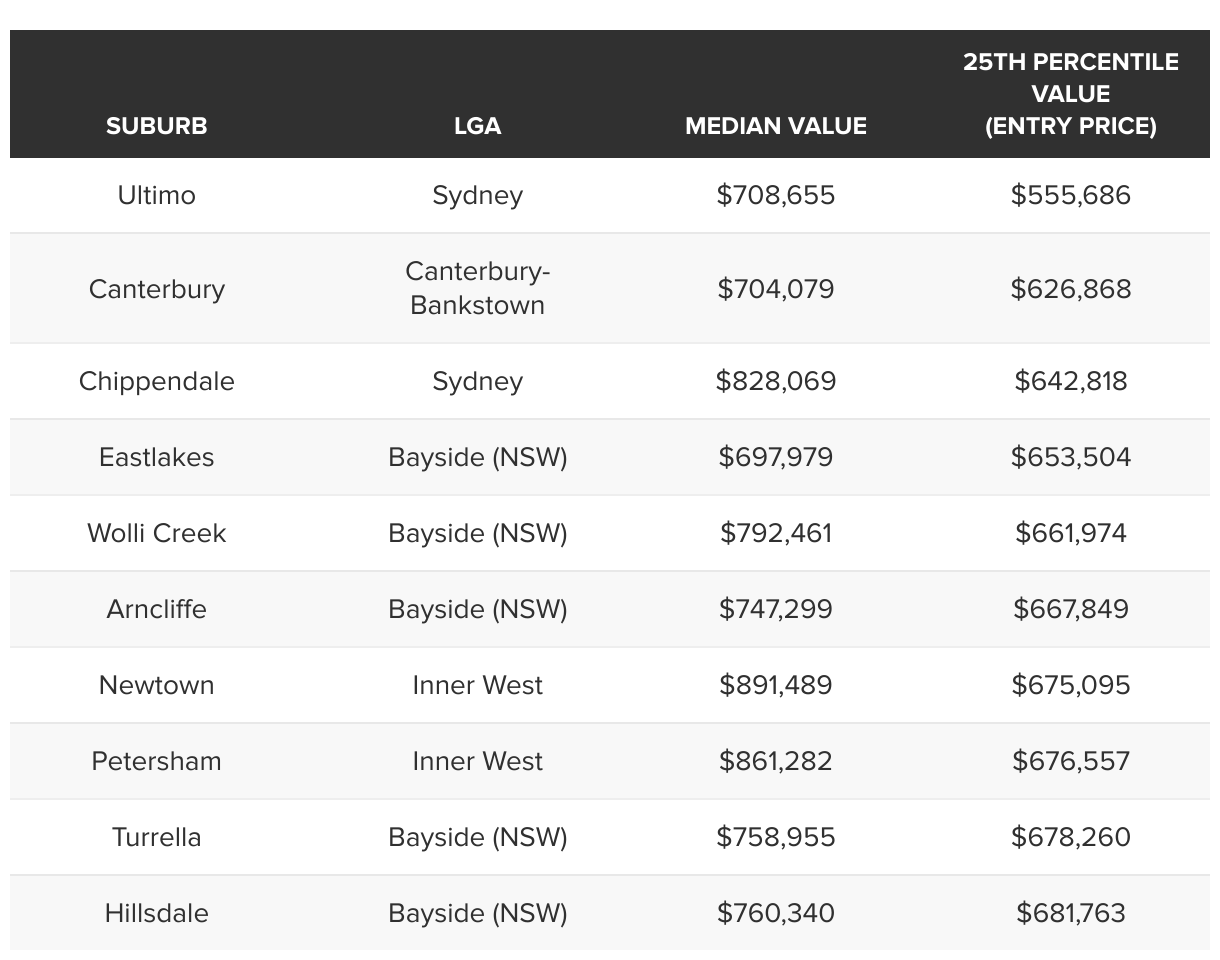Click the 25TH PERCENTILE VALUE header
The height and width of the screenshot is (960, 1220).
click(x=1070, y=94)
